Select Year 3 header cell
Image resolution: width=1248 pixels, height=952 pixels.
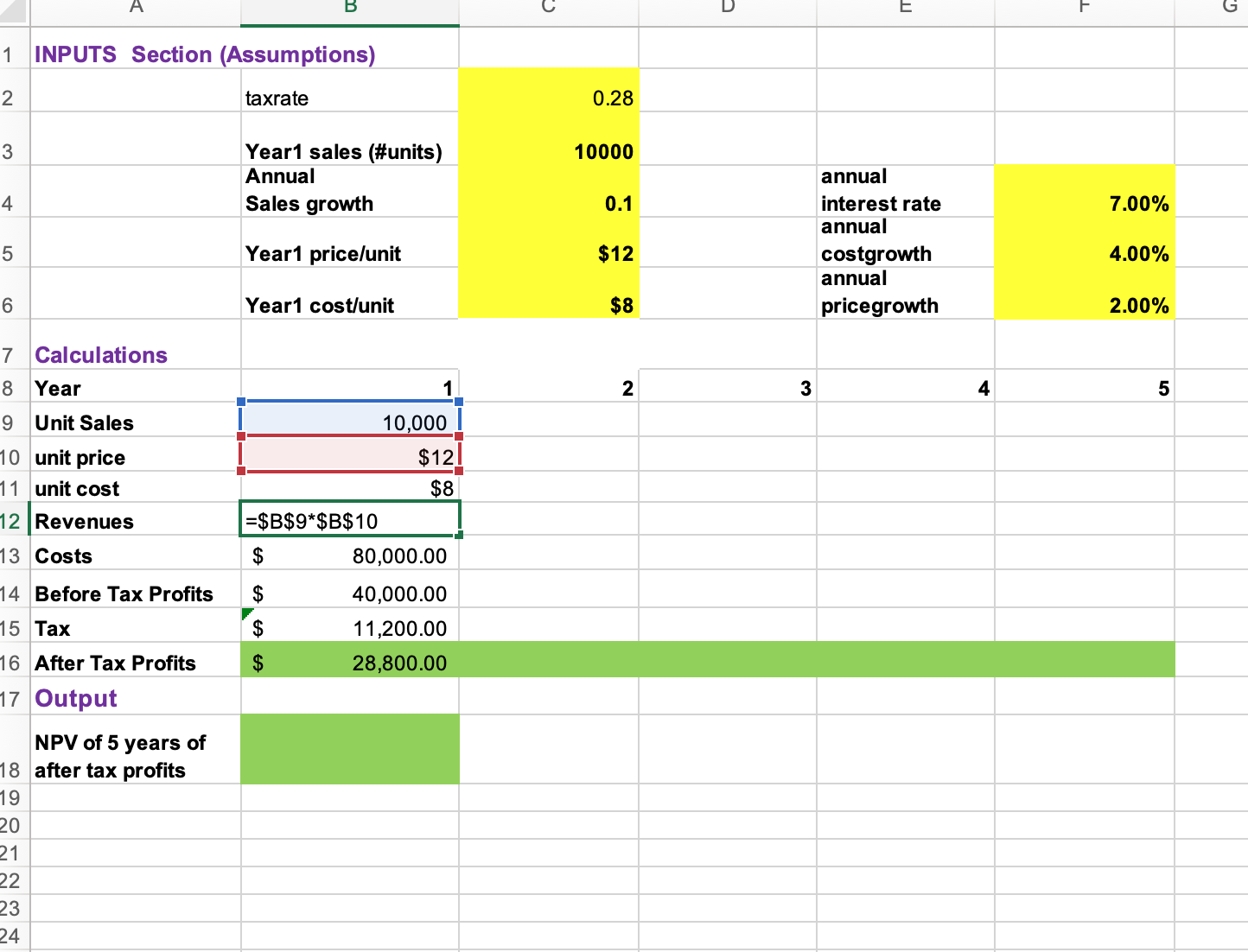728,386
